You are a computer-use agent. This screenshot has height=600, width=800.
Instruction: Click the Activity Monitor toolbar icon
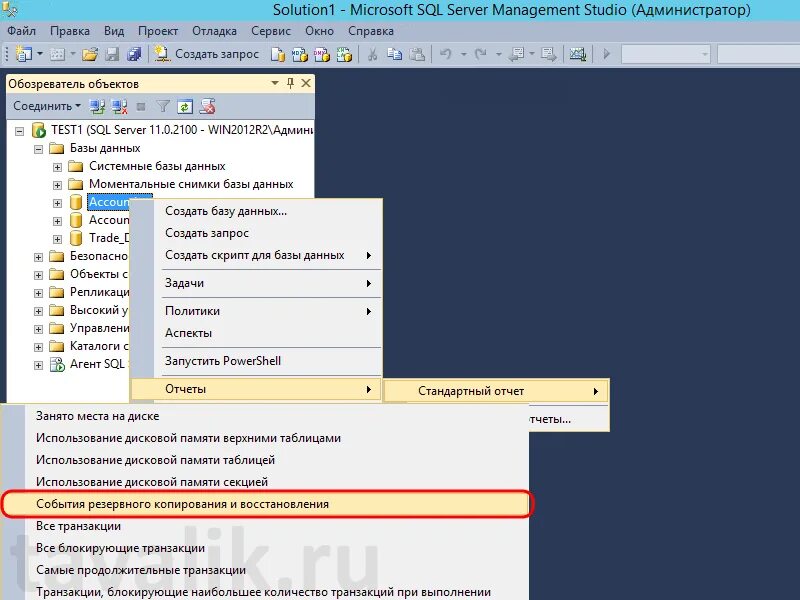578,54
